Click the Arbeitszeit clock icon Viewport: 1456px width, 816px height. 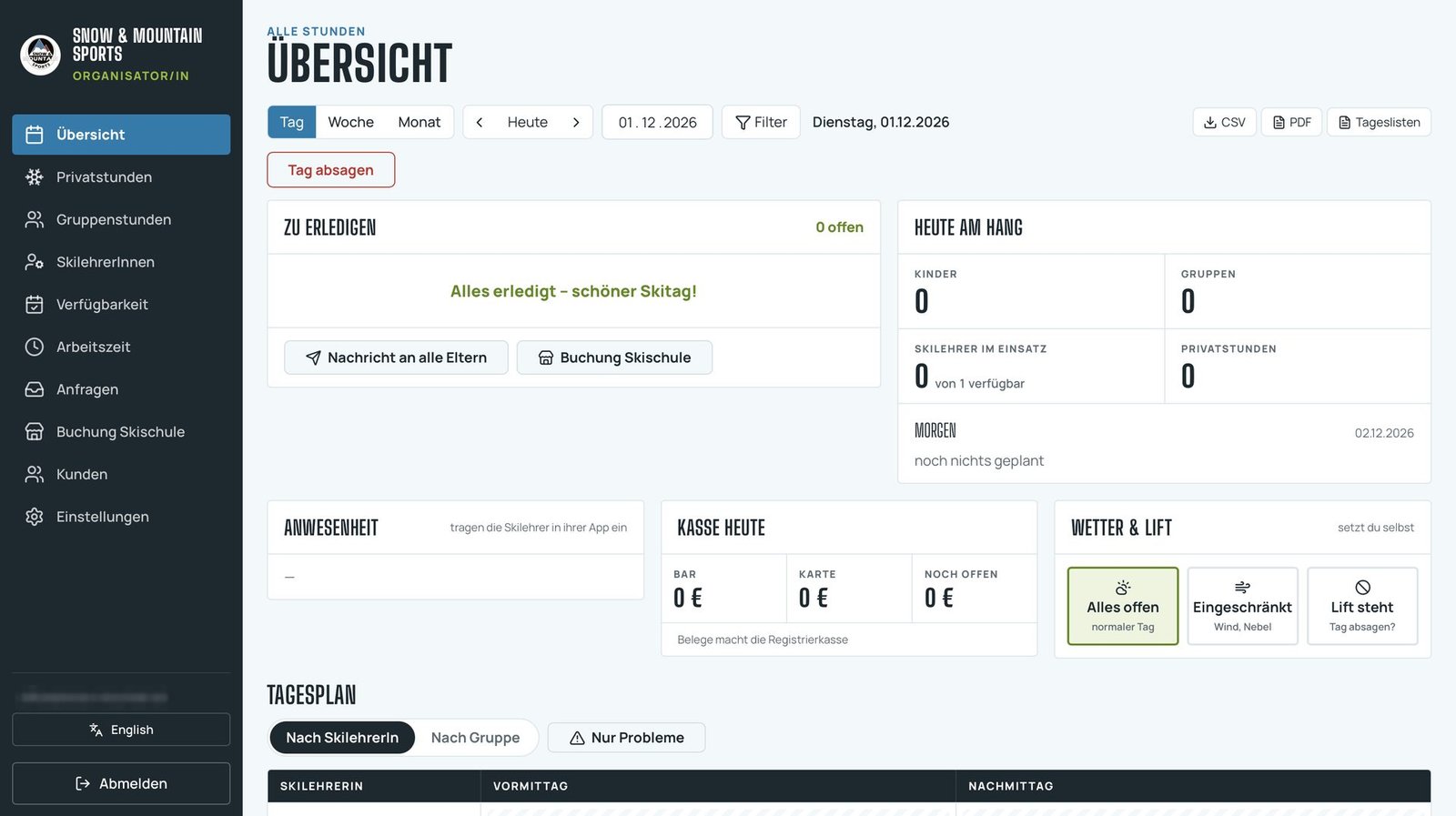pyautogui.click(x=35, y=347)
